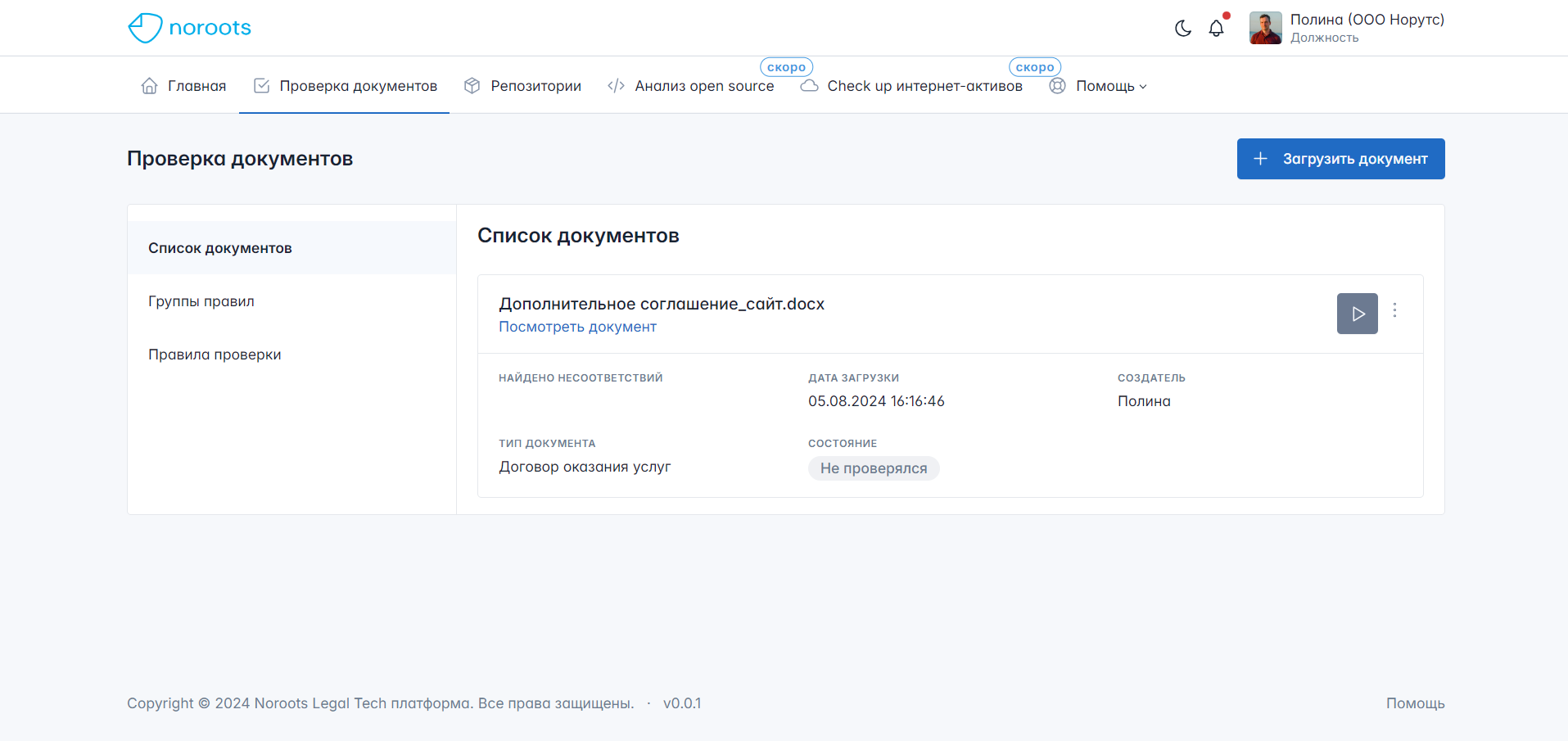Open the three-dot menu of the document card
The image size is (1568, 741).
point(1395,311)
